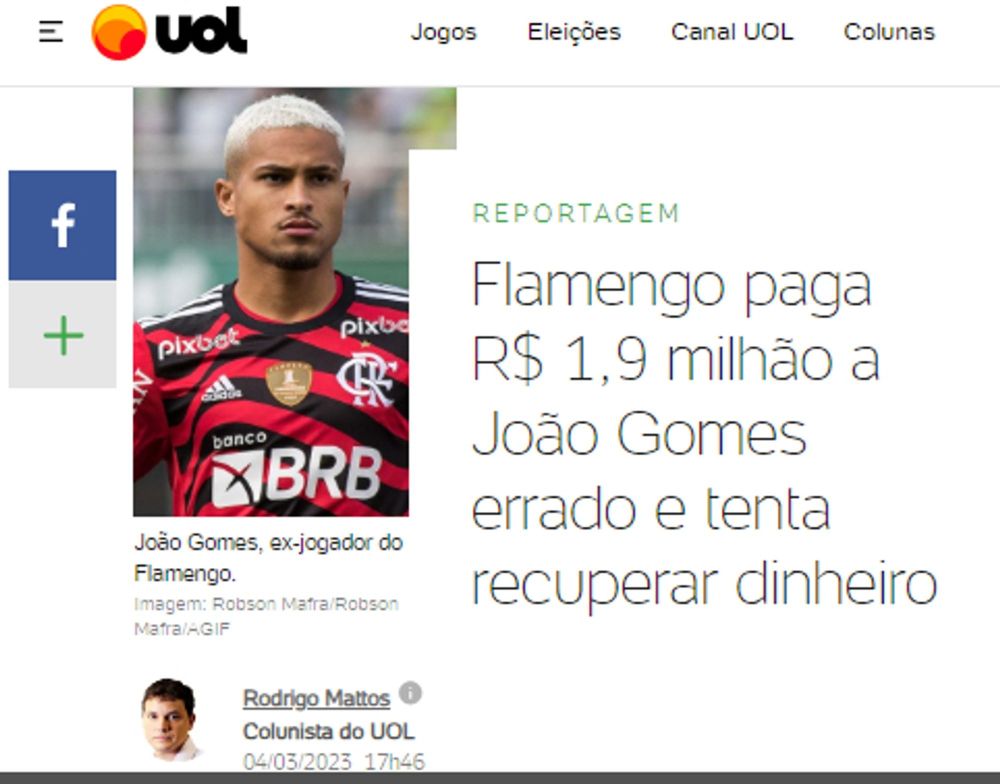This screenshot has height=784, width=1000.
Task: Click the REPORTAGEM category label
Action: 576,213
